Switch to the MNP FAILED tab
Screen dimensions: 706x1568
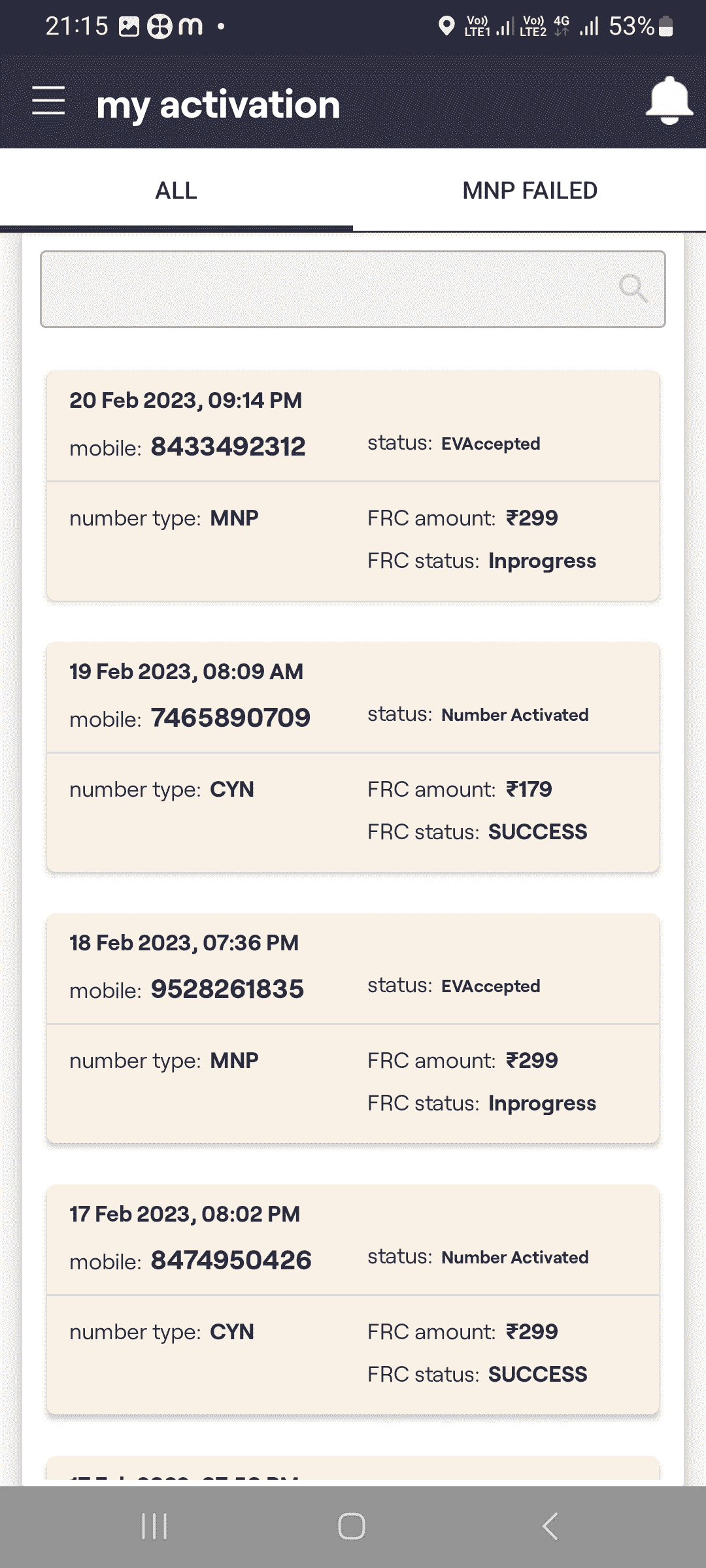point(529,191)
